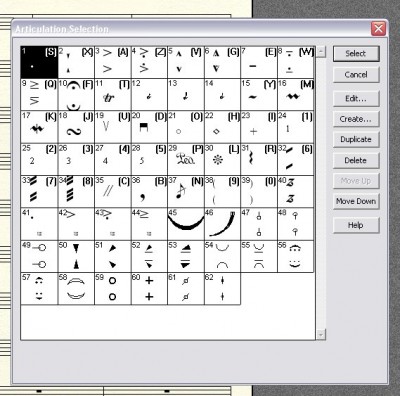Select the open circle articulation in cell 59
Viewport: 400px width, 396px height.
click(x=113, y=289)
